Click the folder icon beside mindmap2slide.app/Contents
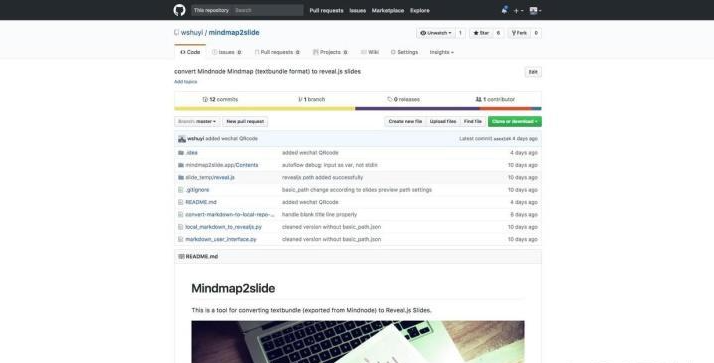Screen dimensions: 714x363 tap(181, 165)
